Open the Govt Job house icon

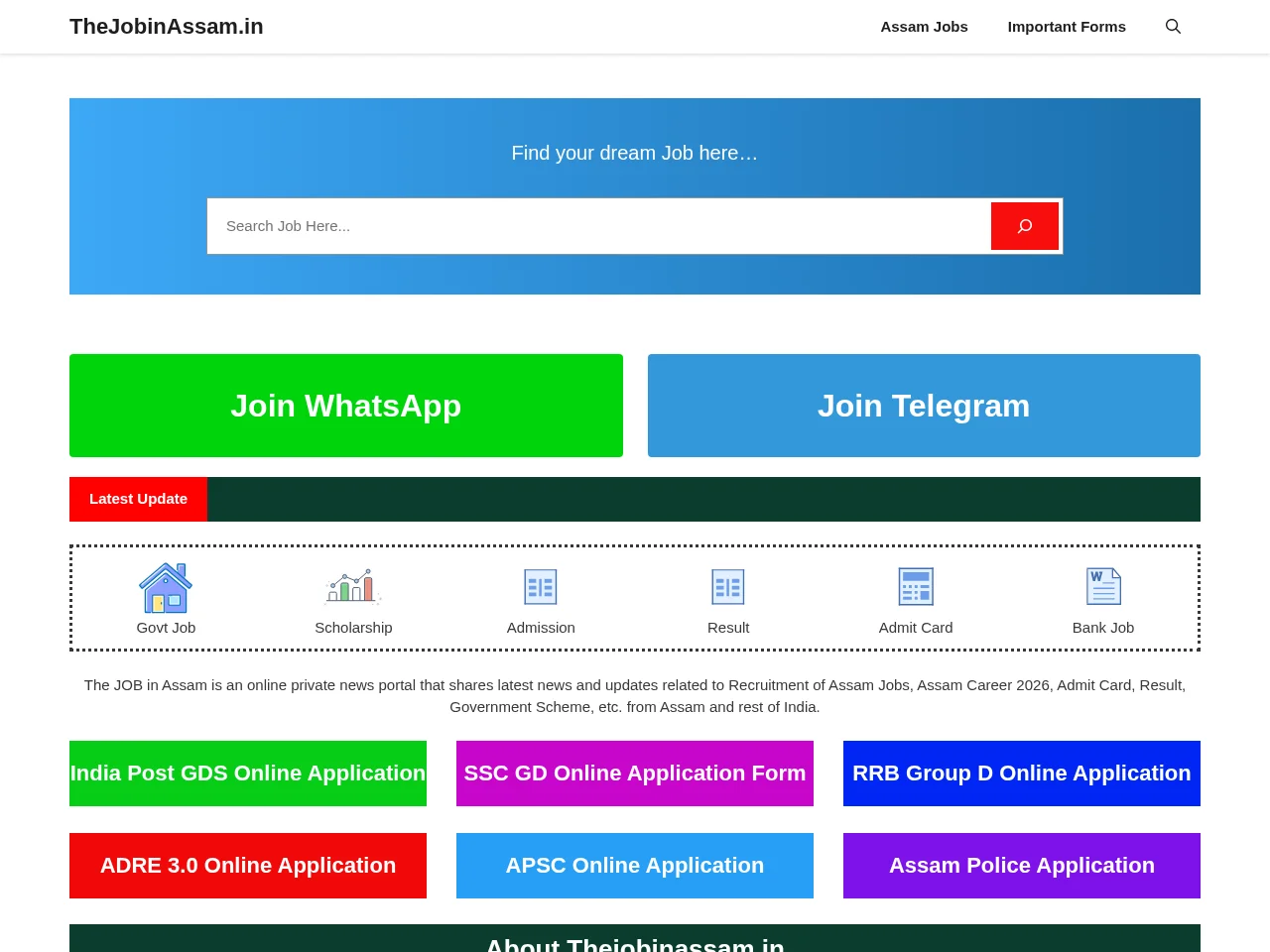coord(166,587)
